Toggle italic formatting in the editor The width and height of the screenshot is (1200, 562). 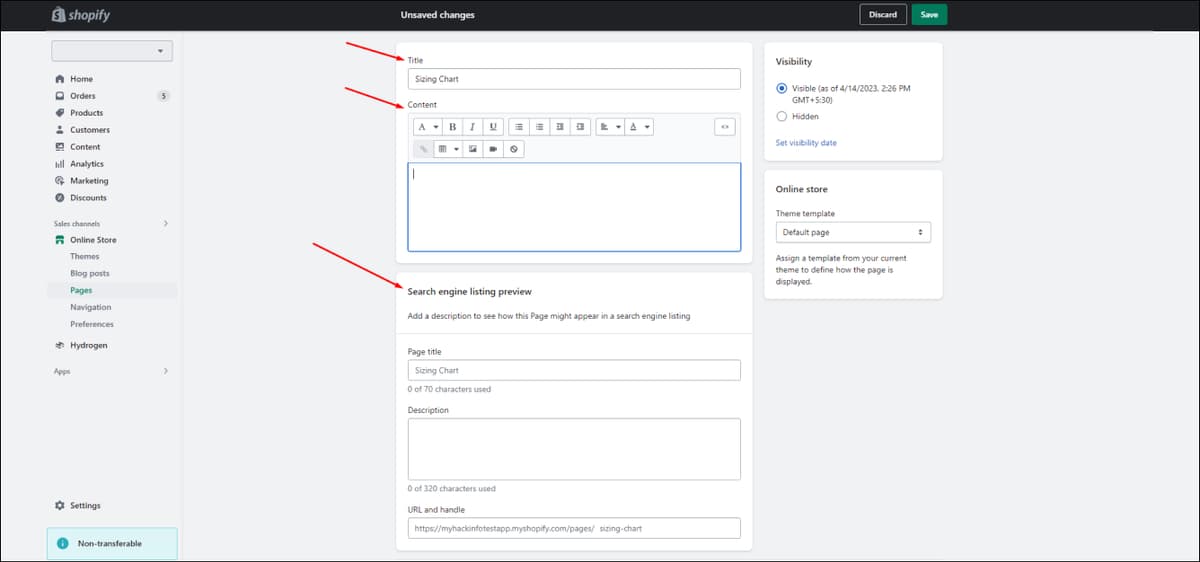pyautogui.click(x=472, y=127)
